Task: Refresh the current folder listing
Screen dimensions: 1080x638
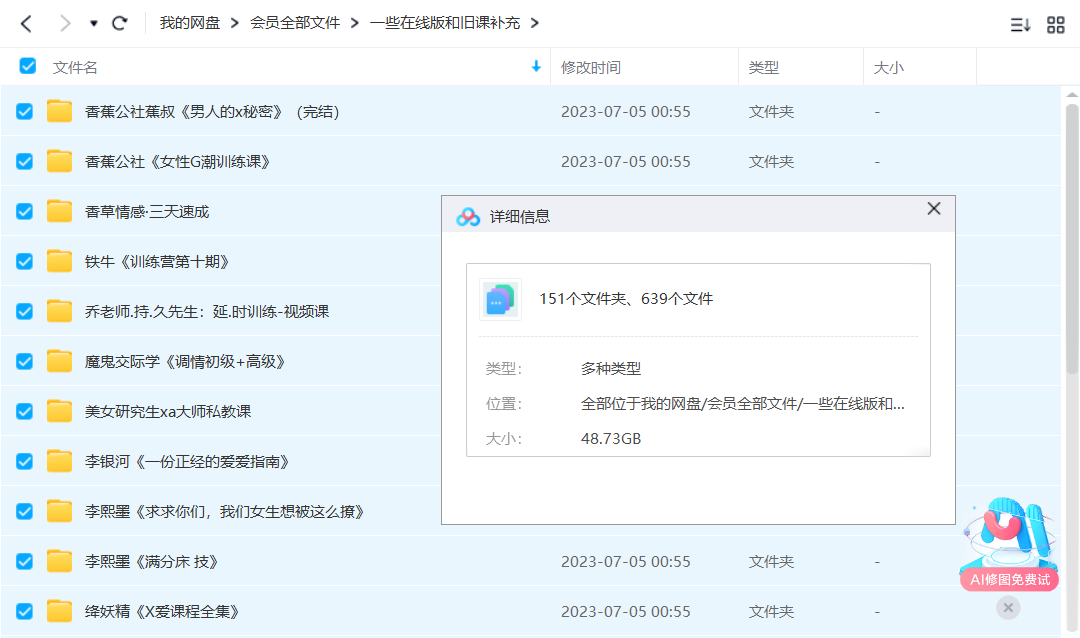Action: 120,23
